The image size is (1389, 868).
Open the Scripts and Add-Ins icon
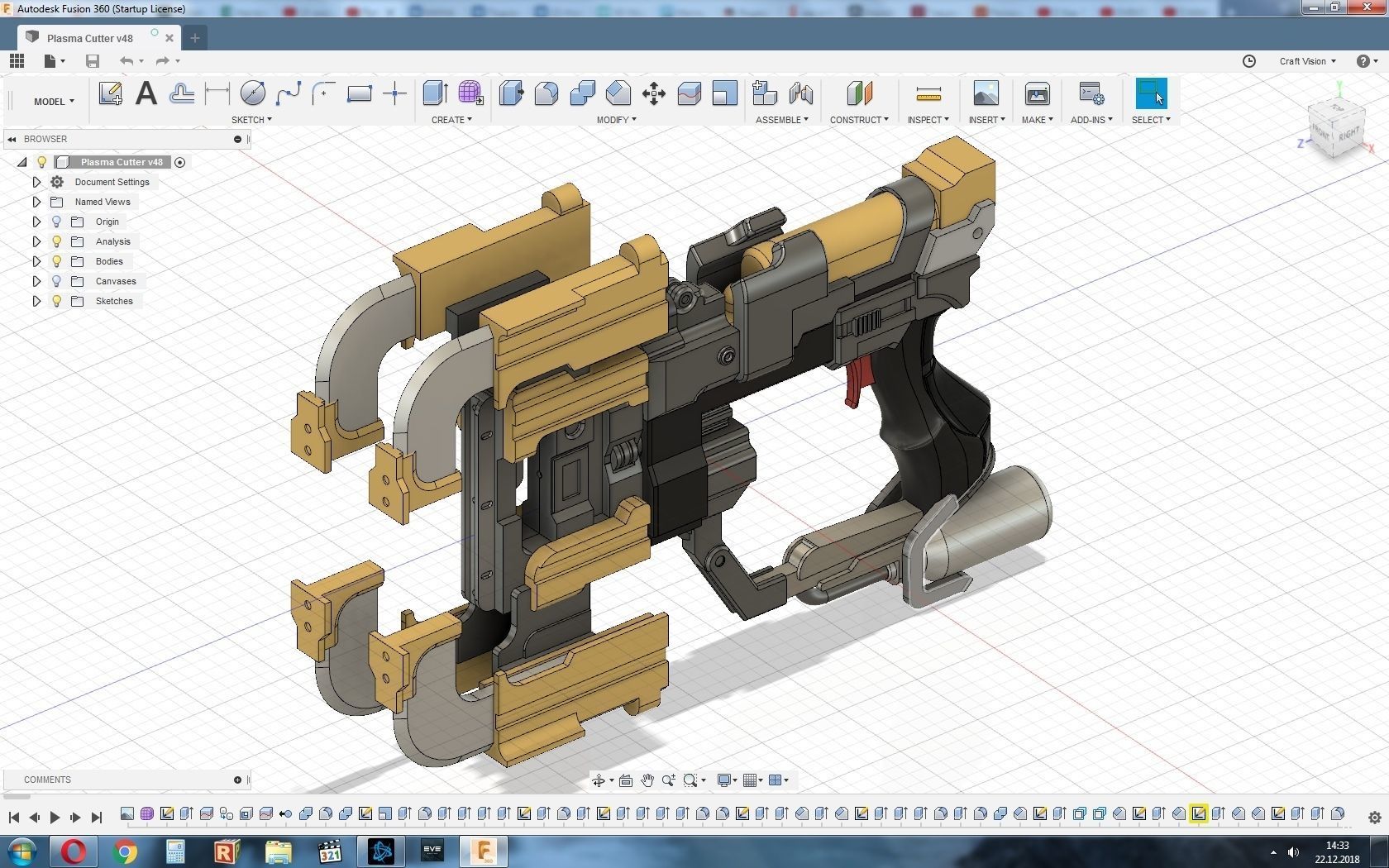[x=1091, y=93]
